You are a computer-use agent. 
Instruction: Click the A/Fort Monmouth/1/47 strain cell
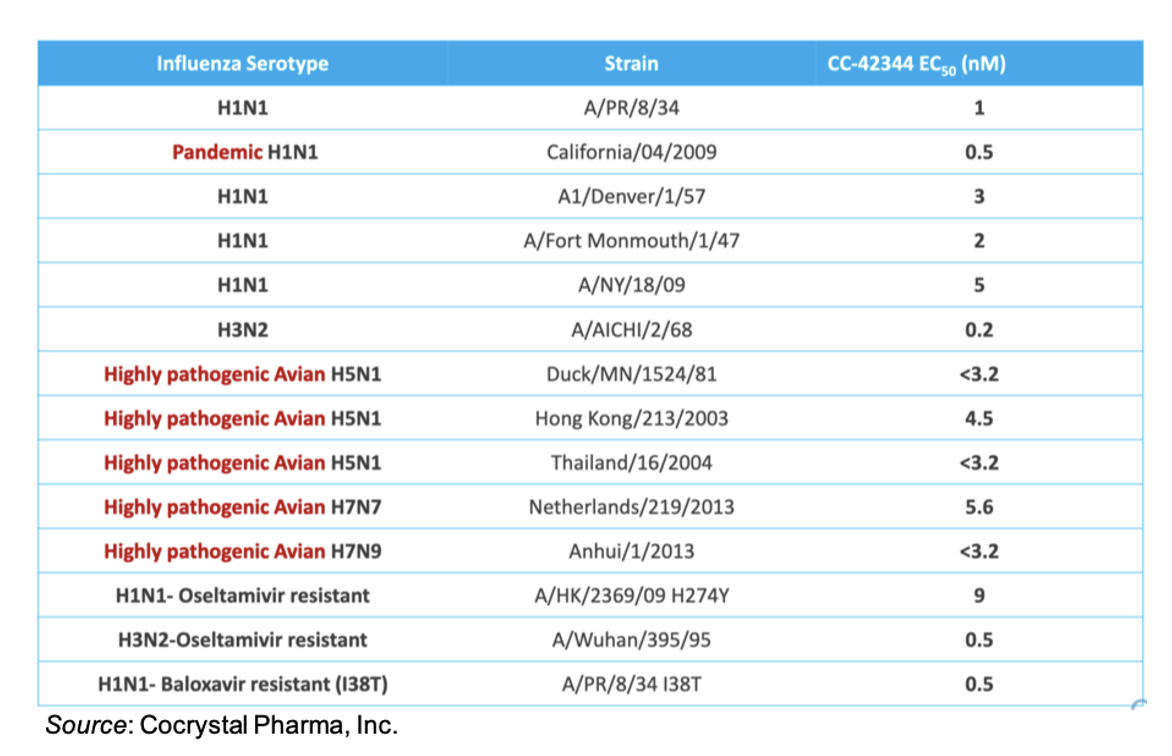[631, 241]
